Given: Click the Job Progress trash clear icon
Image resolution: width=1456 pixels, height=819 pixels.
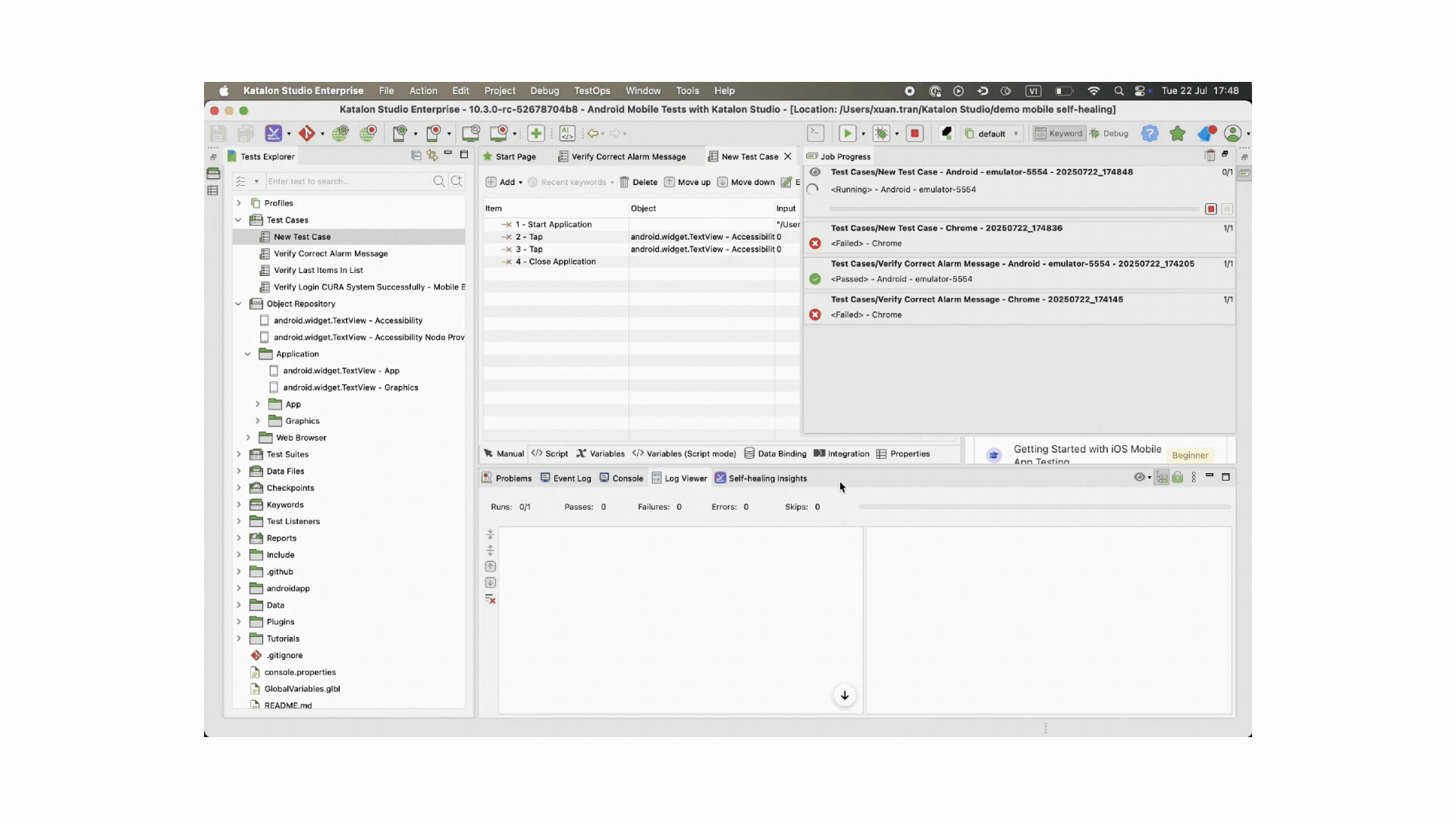Looking at the screenshot, I should [x=1210, y=155].
